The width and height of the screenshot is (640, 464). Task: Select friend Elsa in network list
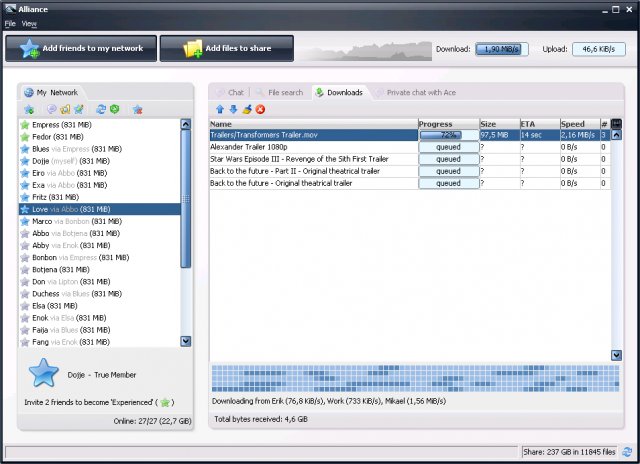click(x=100, y=306)
